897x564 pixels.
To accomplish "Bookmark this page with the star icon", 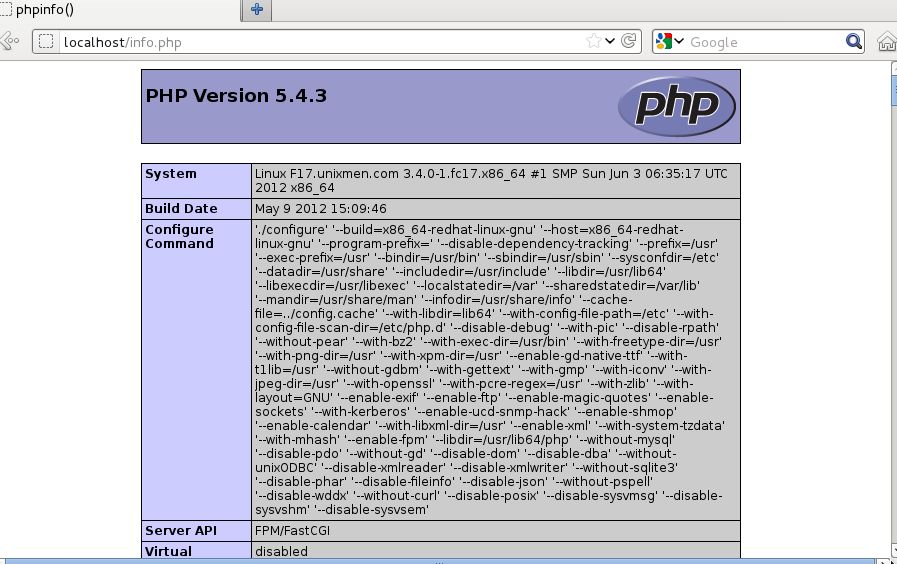I will tap(594, 41).
